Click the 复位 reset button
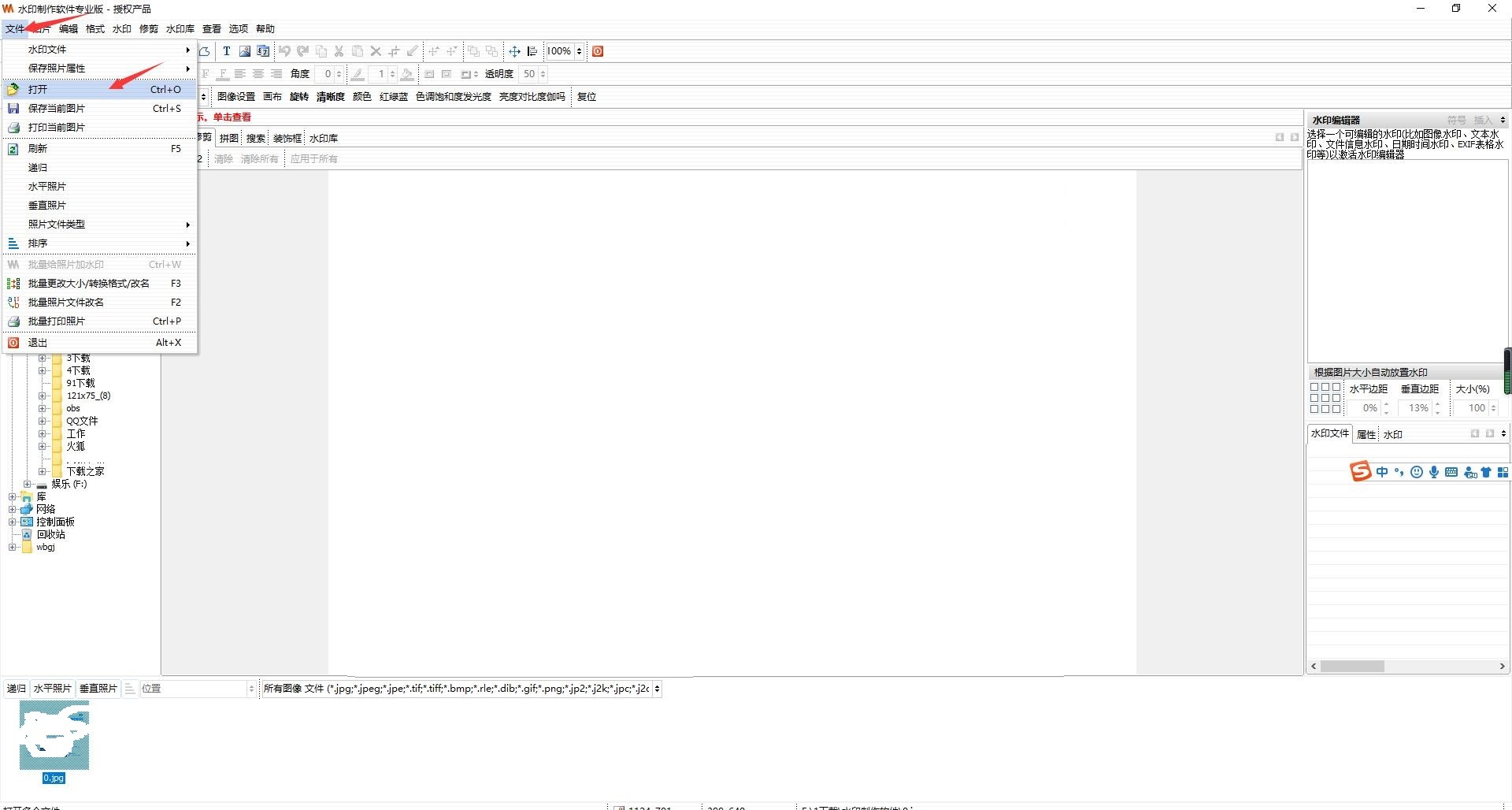Viewport: 1512px width, 810px height. [x=587, y=97]
